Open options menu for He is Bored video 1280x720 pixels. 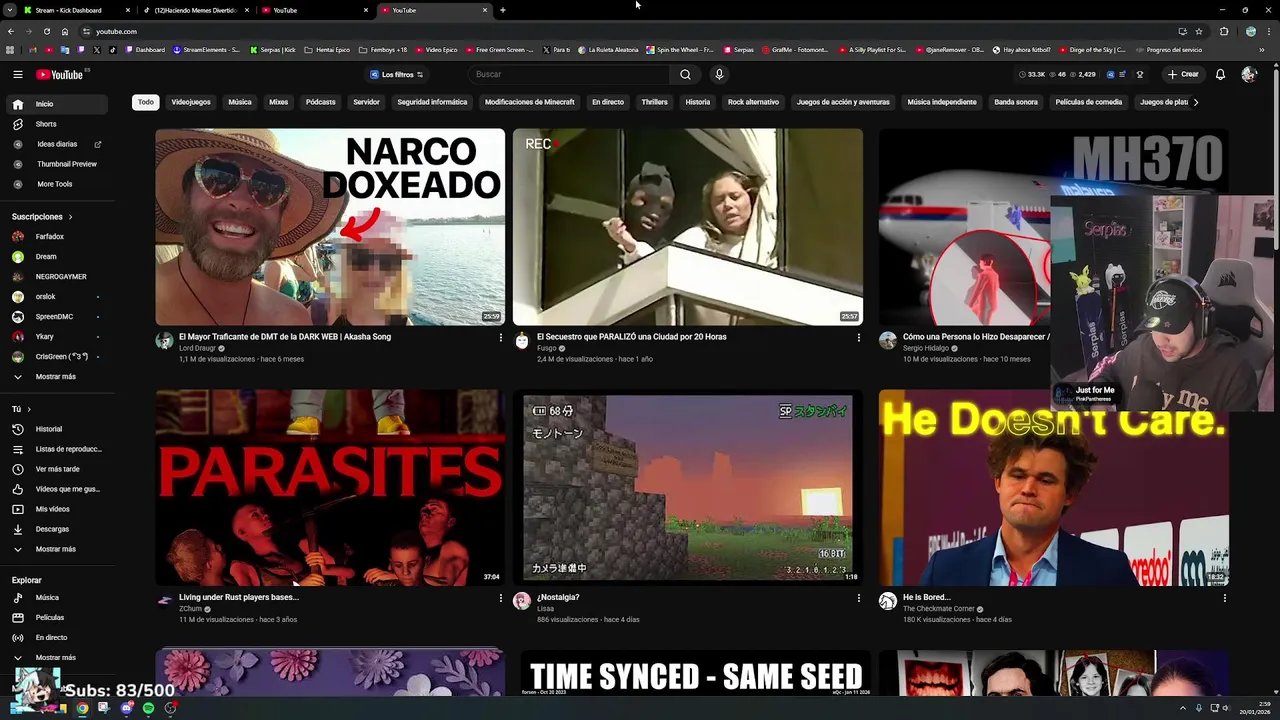[1224, 598]
